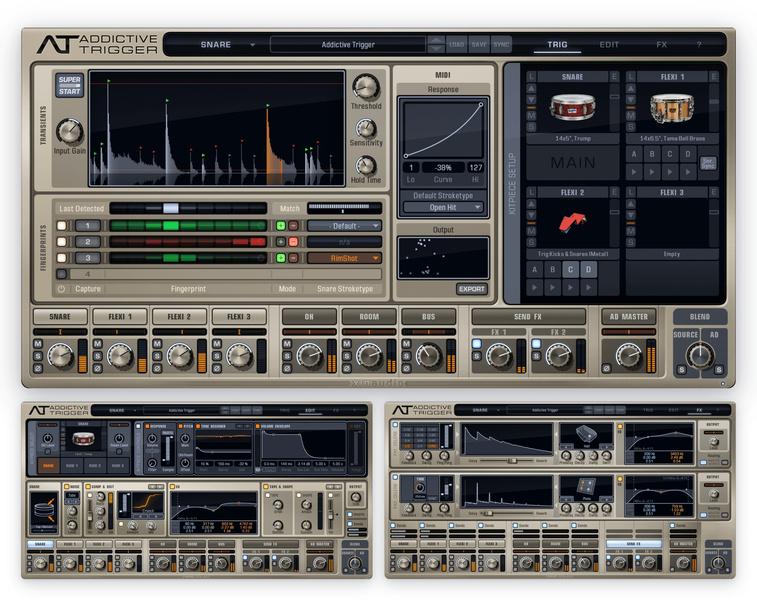Toggle the FX 1 send enable light
This screenshot has height=600, width=757.
[x=477, y=344]
